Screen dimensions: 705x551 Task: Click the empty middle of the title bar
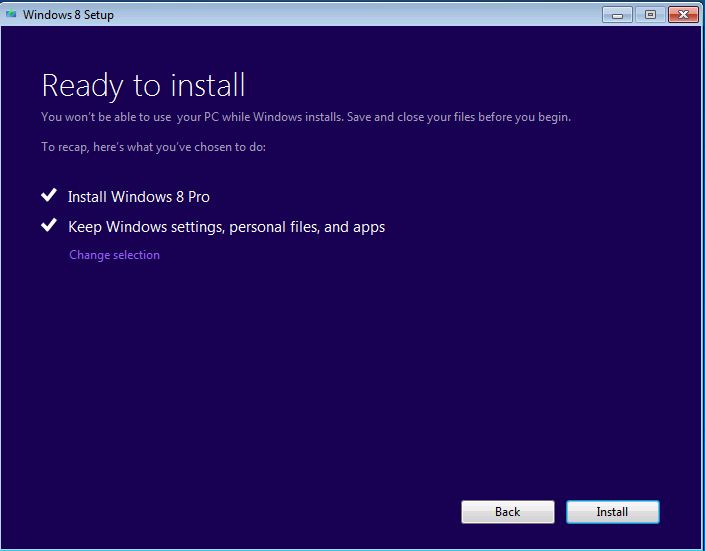pyautogui.click(x=350, y=14)
